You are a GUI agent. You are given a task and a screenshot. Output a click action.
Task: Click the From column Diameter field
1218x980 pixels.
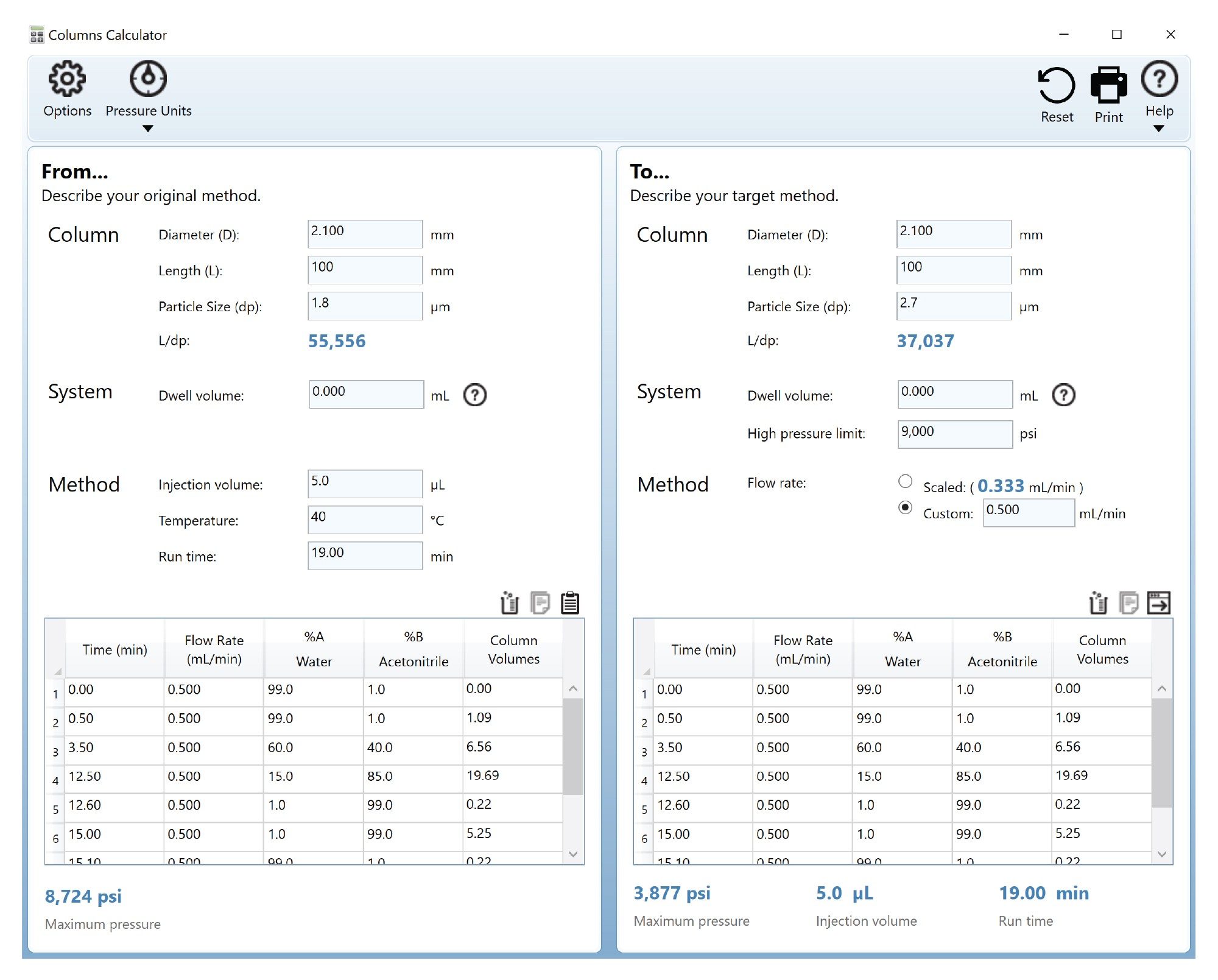point(365,234)
